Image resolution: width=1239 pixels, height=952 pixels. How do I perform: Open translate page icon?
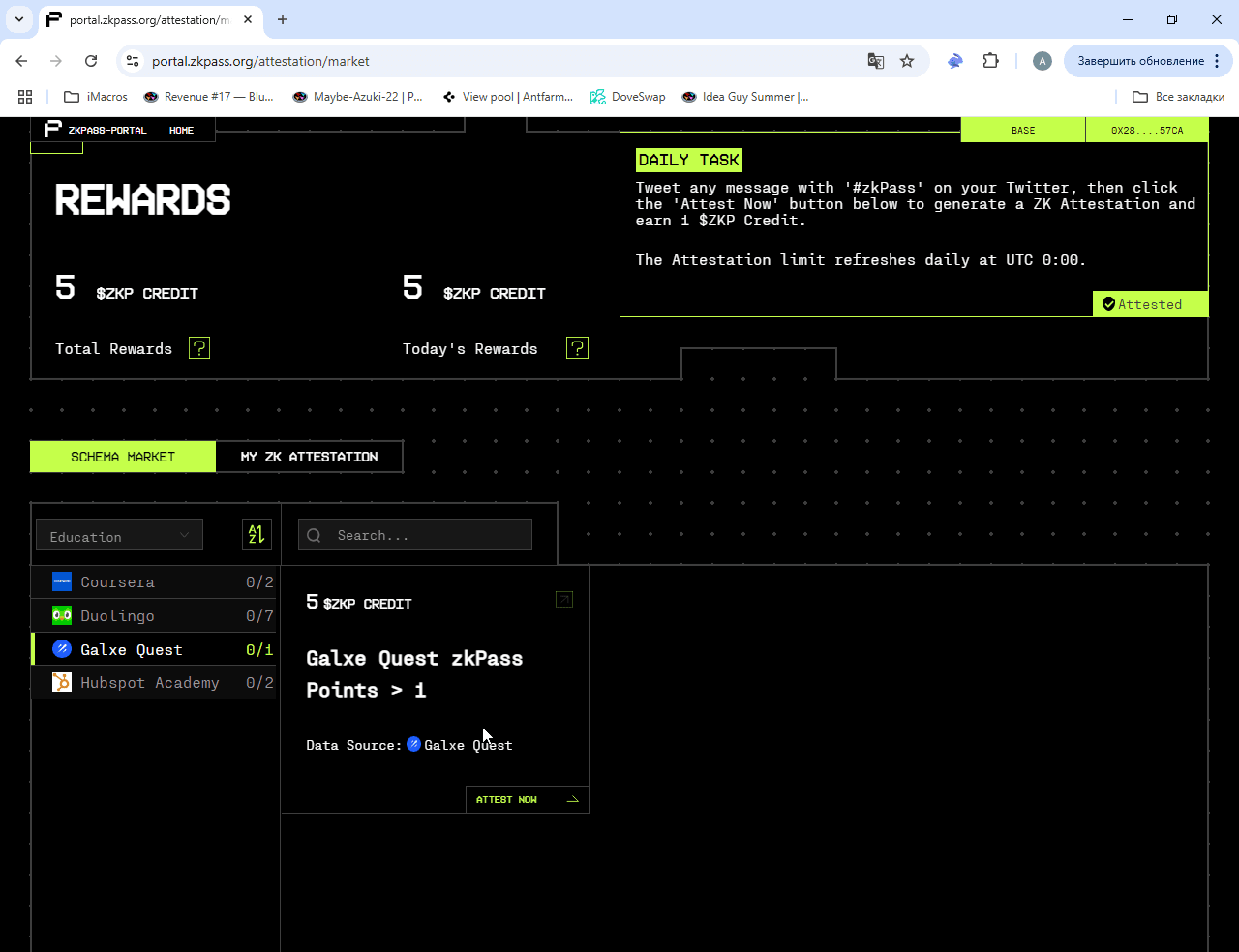(x=876, y=61)
